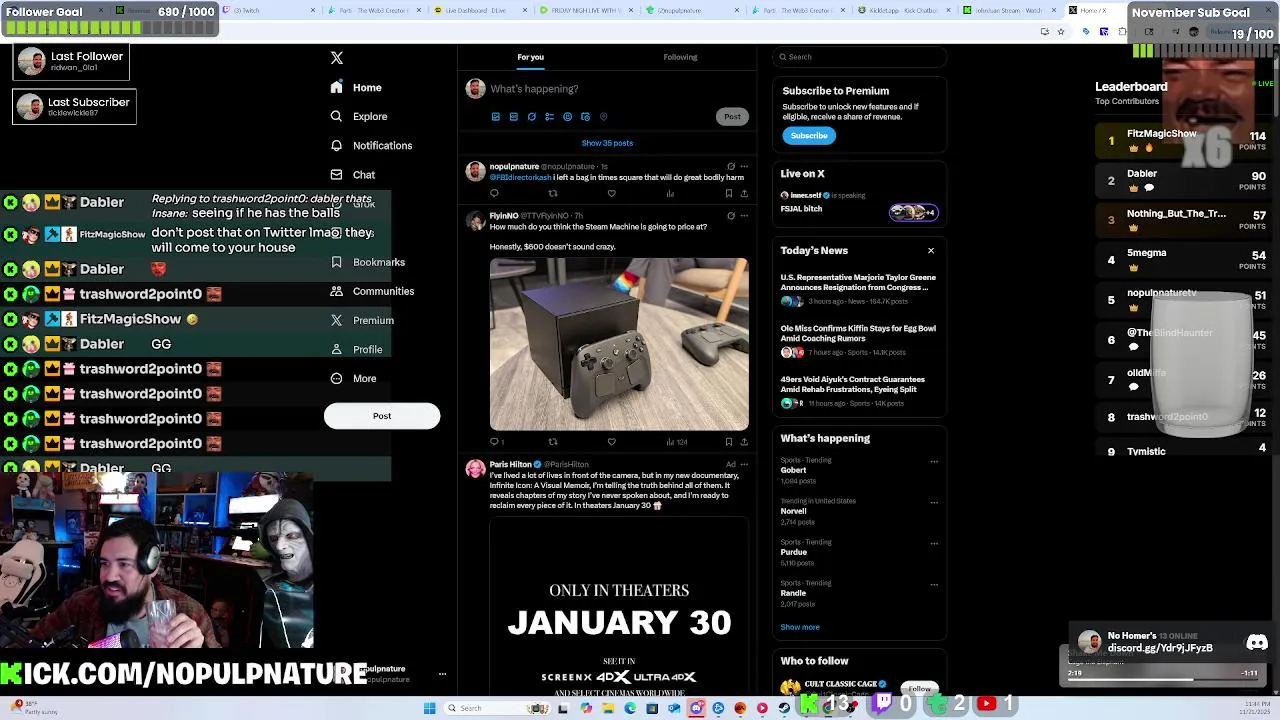Click the schedule post icon in composer
Screen dimensions: 1280x720
tap(585, 117)
